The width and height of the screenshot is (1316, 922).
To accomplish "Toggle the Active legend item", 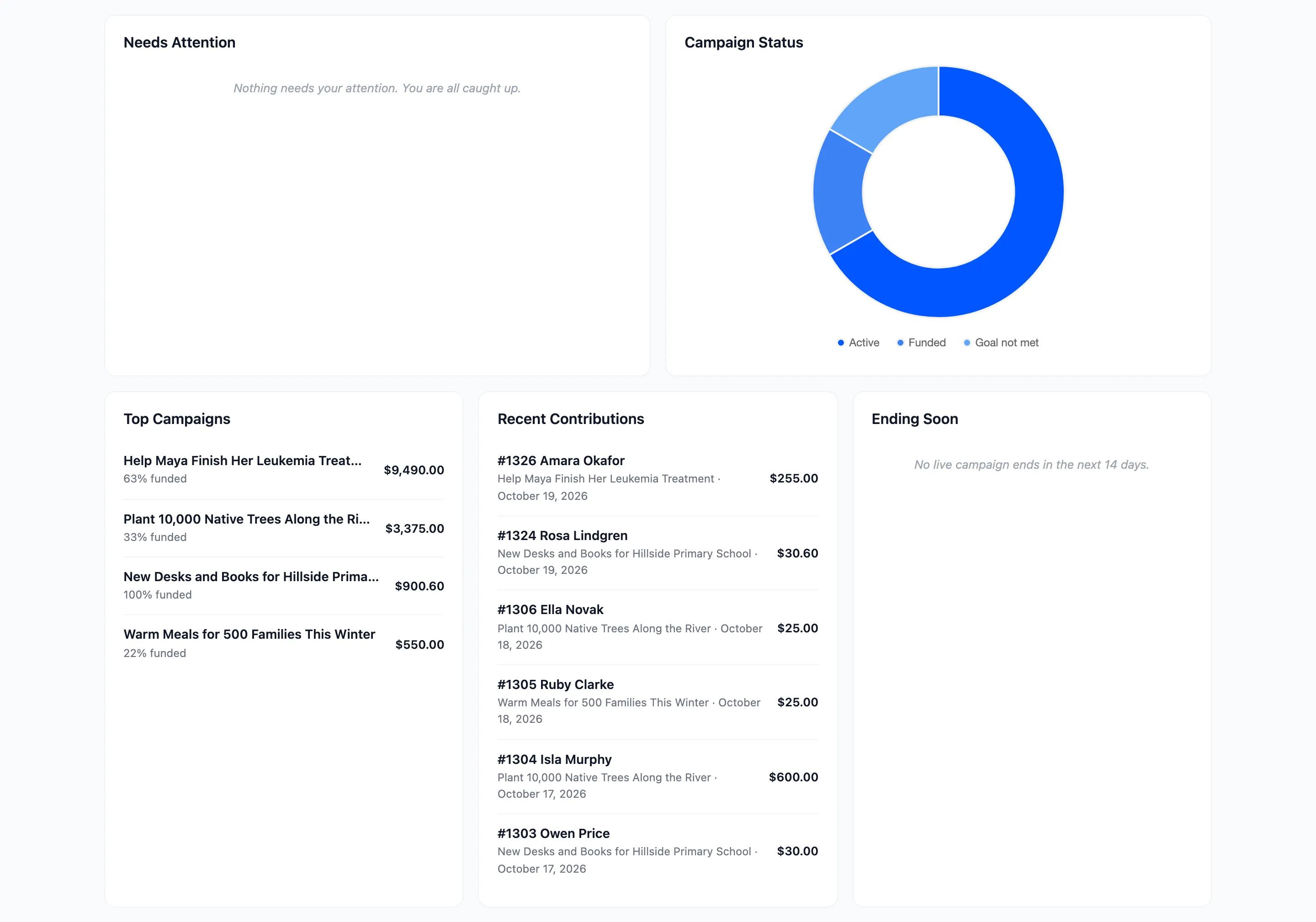I will pyautogui.click(x=858, y=343).
